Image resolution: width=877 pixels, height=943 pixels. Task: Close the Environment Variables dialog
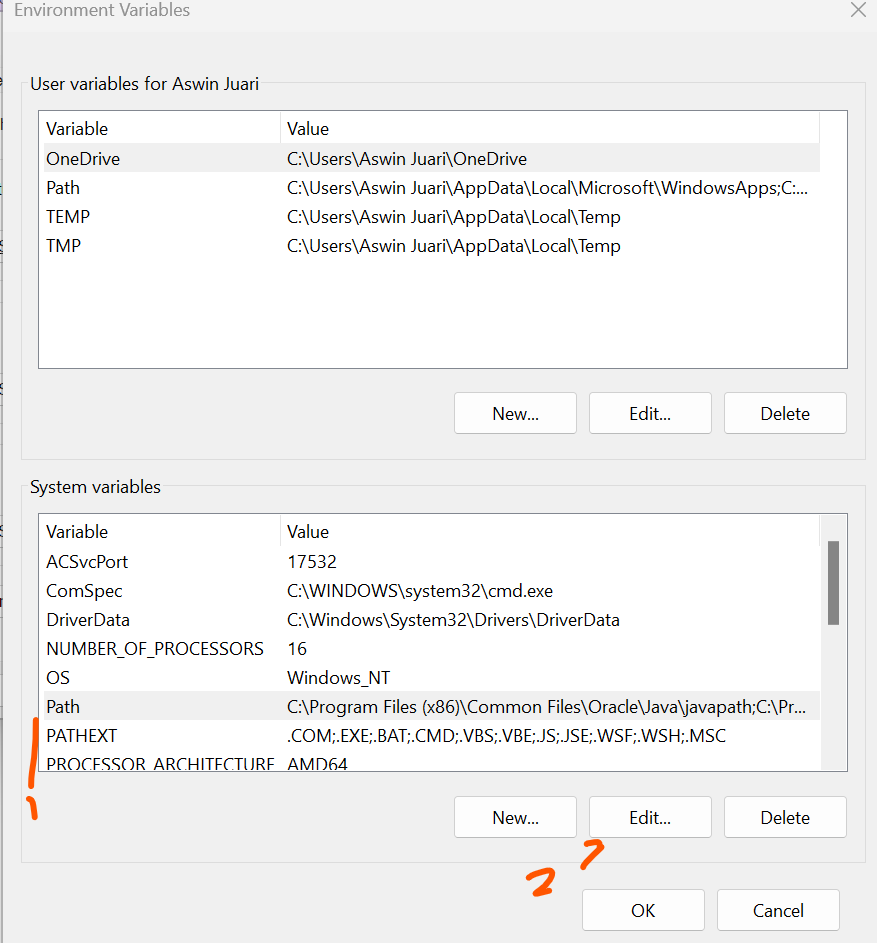point(857,11)
